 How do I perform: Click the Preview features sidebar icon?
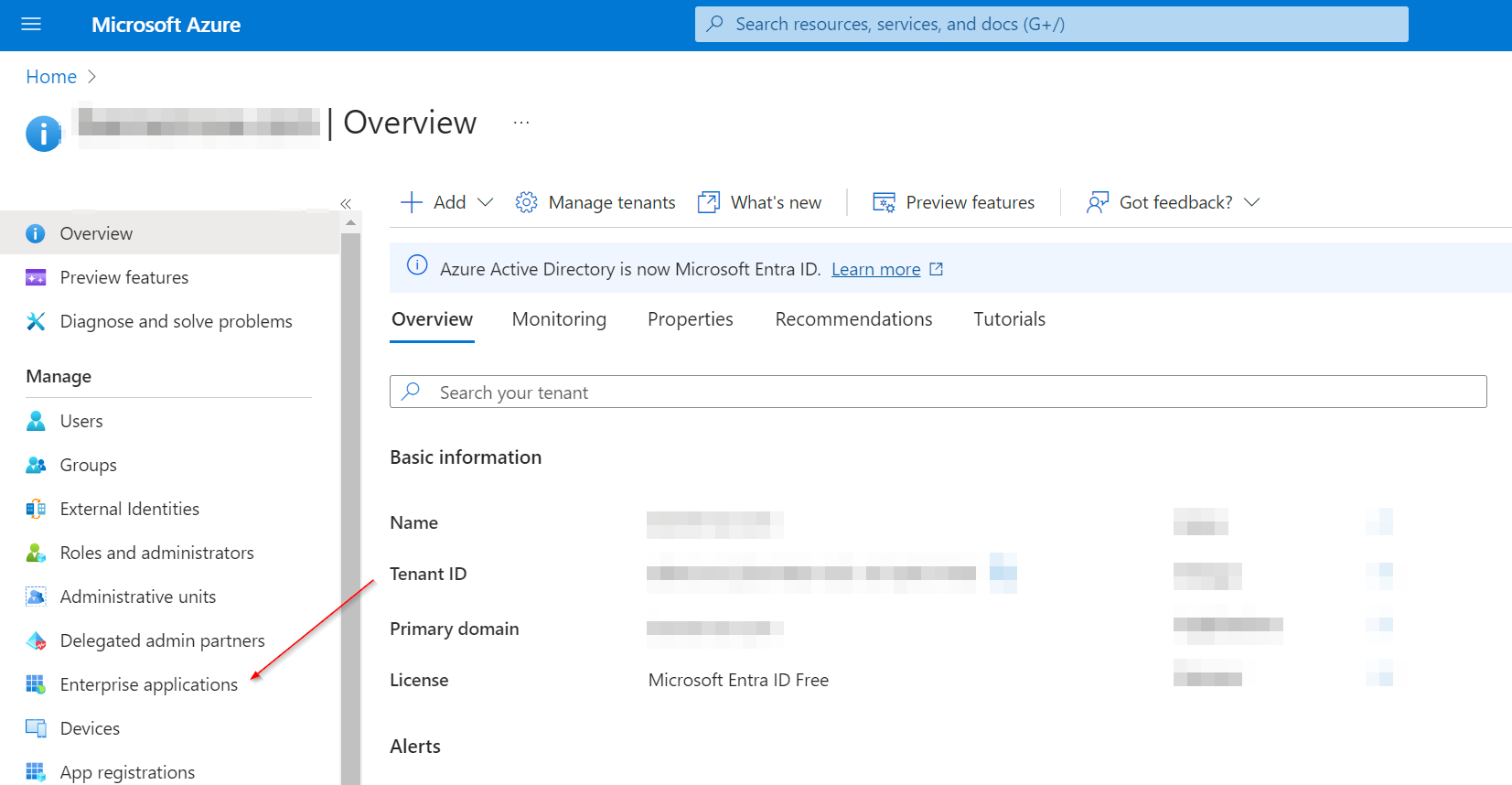(x=36, y=277)
